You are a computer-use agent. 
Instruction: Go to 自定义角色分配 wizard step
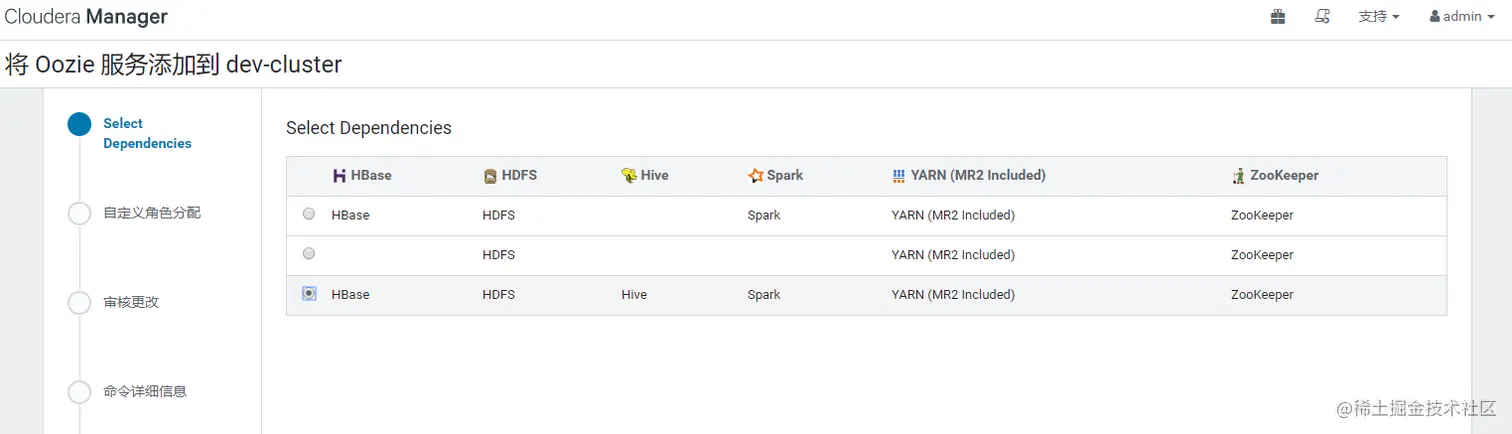pos(152,213)
